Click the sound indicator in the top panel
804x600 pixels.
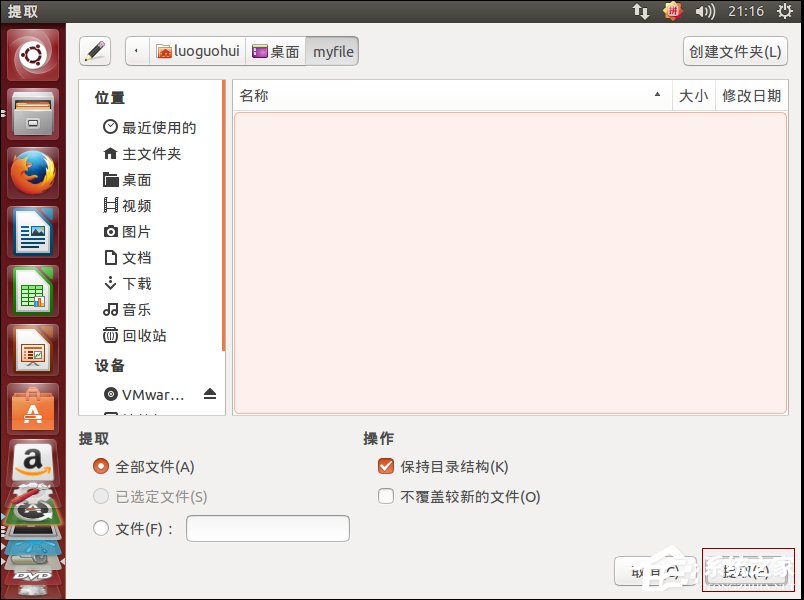pos(706,12)
